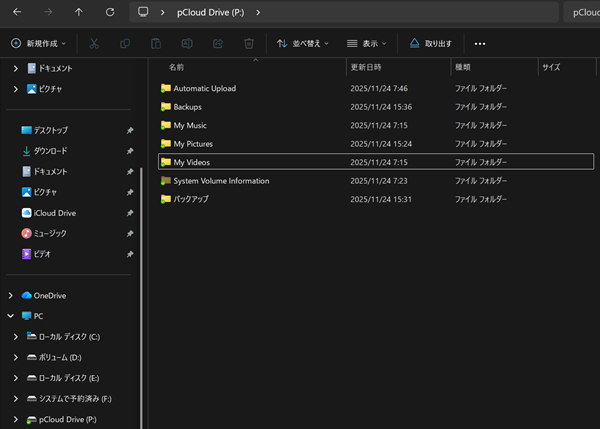
Task: Open iCloud Drive in quick access
Action: 54,213
